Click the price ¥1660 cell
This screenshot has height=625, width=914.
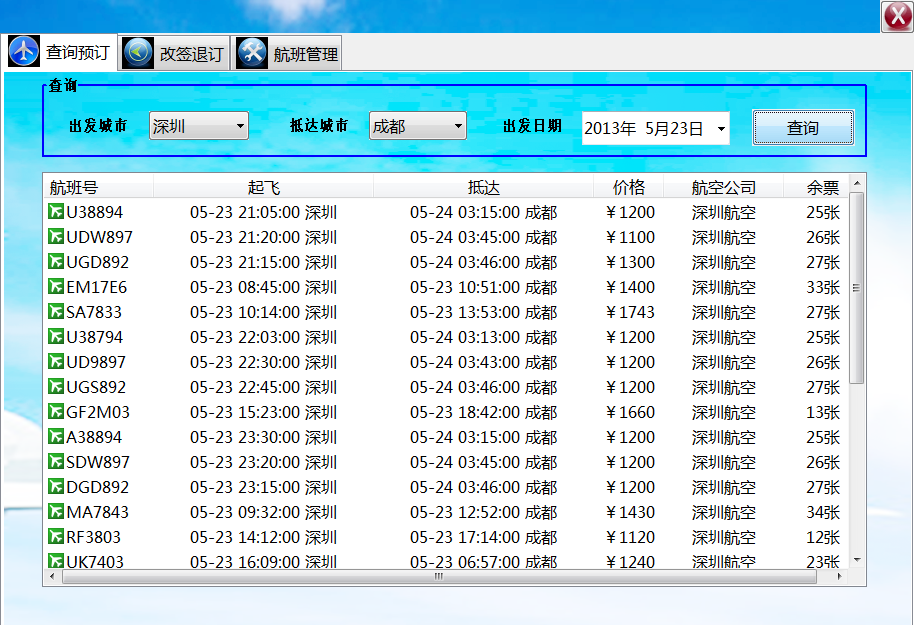pyautogui.click(x=630, y=412)
